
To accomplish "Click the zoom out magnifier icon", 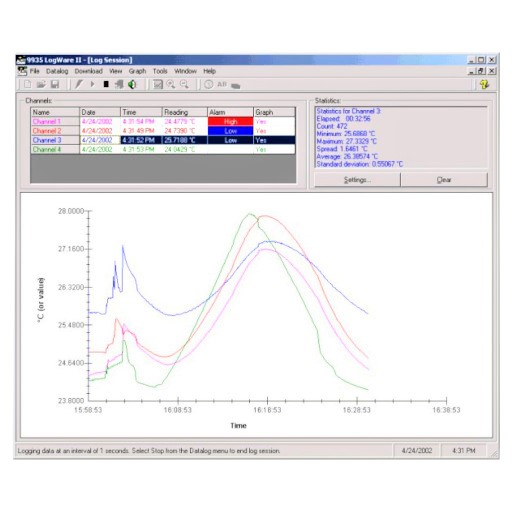I will click(184, 84).
